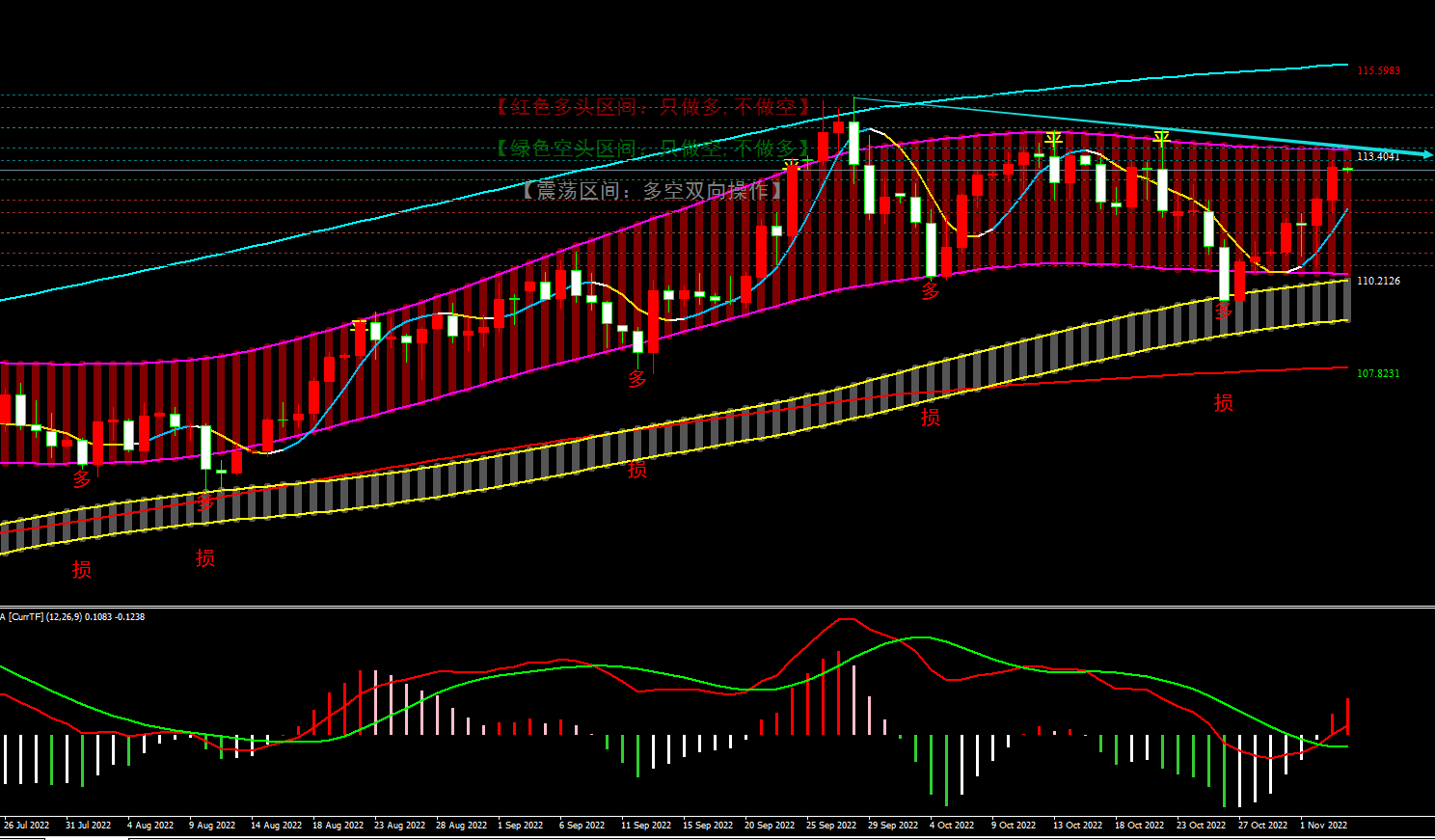Click the 多 signal below the 4 Oct candle

[931, 290]
